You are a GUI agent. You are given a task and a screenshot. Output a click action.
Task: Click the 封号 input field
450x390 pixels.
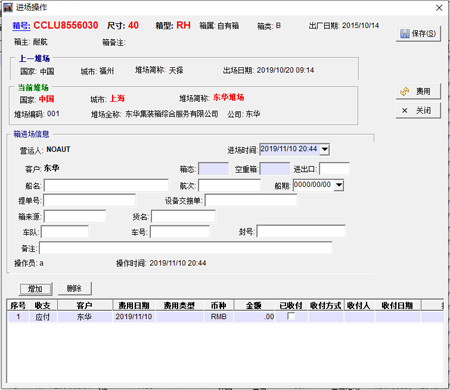click(x=301, y=231)
